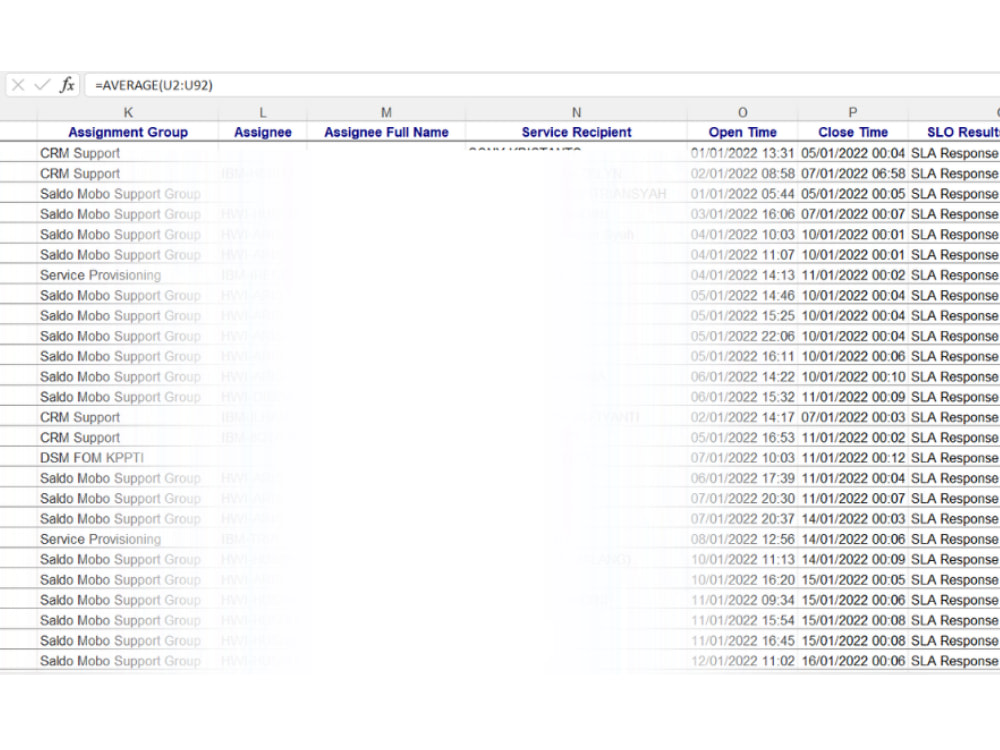Select open time 07/01/2022 20:37
The width and height of the screenshot is (1000, 750).
point(742,518)
